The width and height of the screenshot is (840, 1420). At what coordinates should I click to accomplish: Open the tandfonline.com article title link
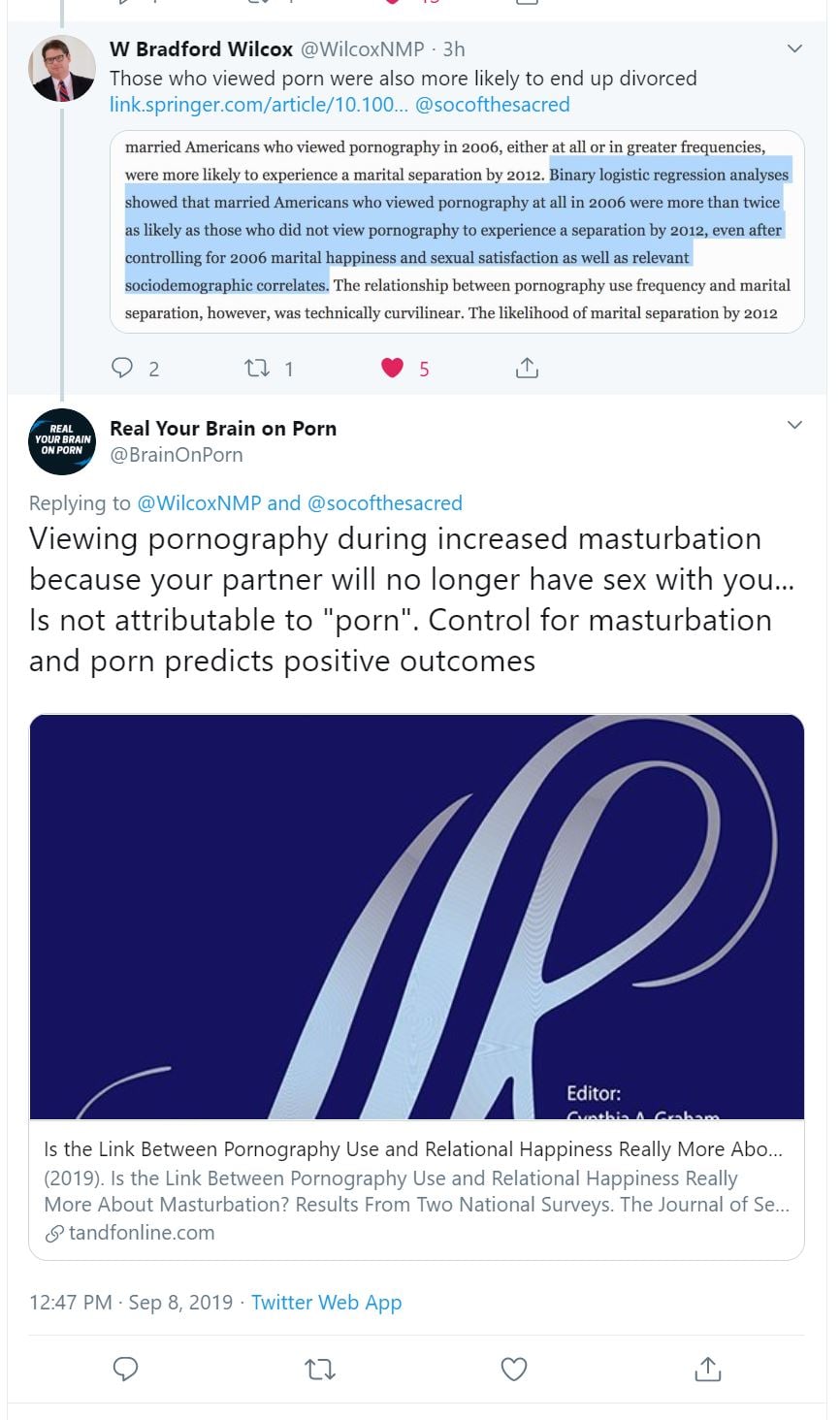pos(413,1149)
